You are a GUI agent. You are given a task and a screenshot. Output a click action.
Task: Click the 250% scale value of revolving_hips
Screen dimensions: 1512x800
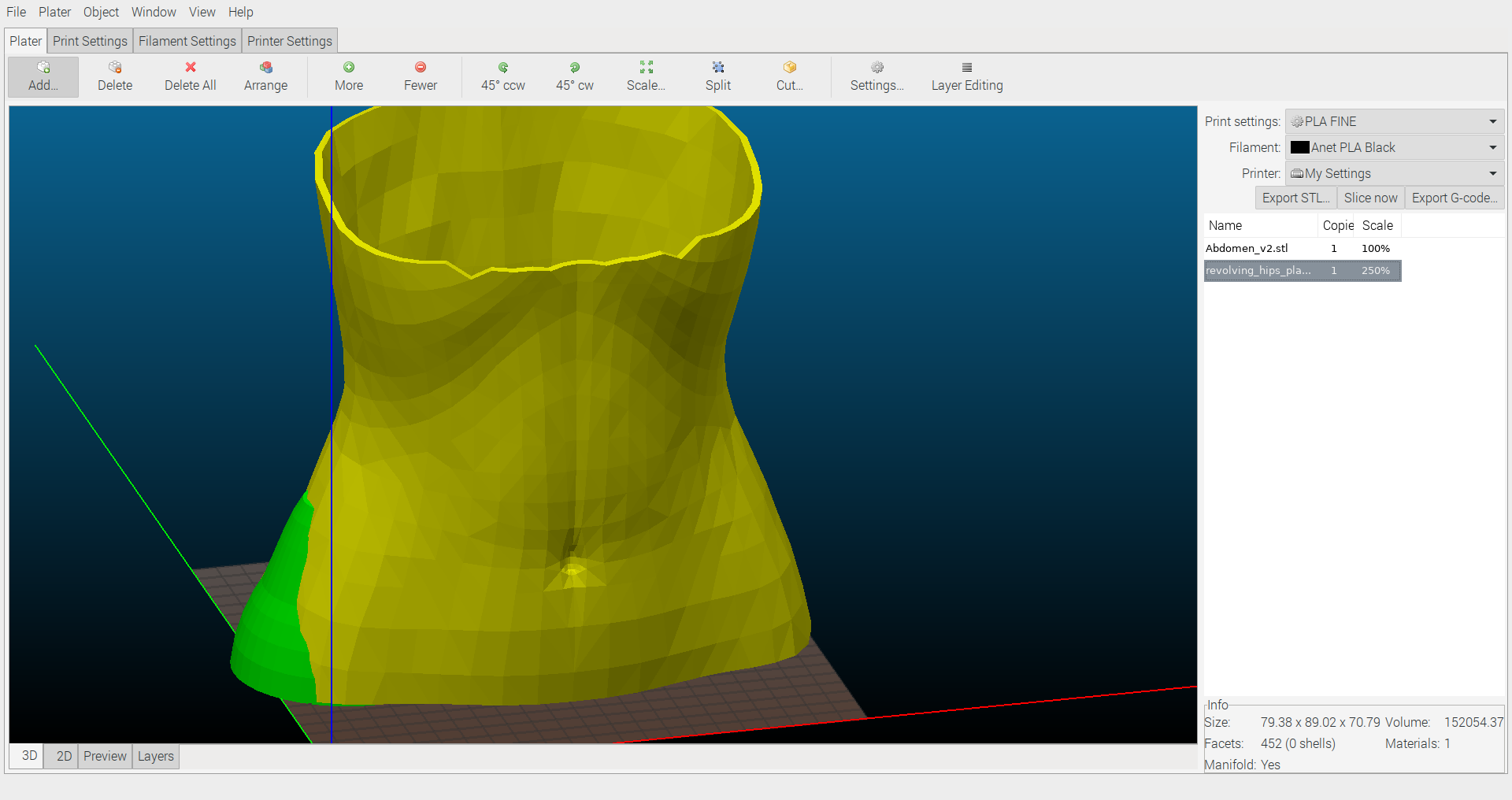(x=1376, y=270)
